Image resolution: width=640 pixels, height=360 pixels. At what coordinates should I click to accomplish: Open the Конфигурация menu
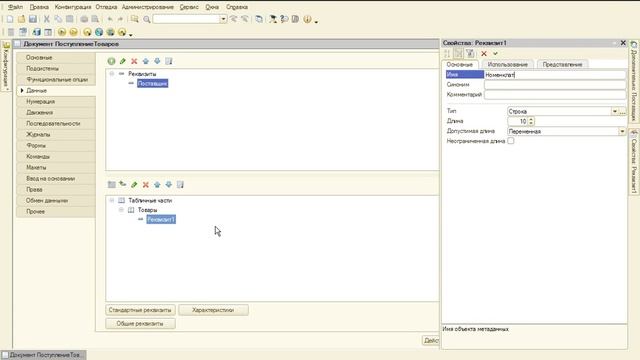coord(73,7)
